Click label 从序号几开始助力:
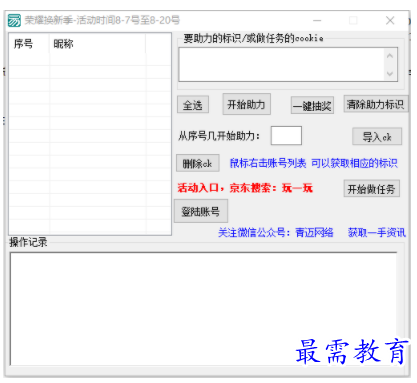The image size is (417, 383). click(219, 136)
